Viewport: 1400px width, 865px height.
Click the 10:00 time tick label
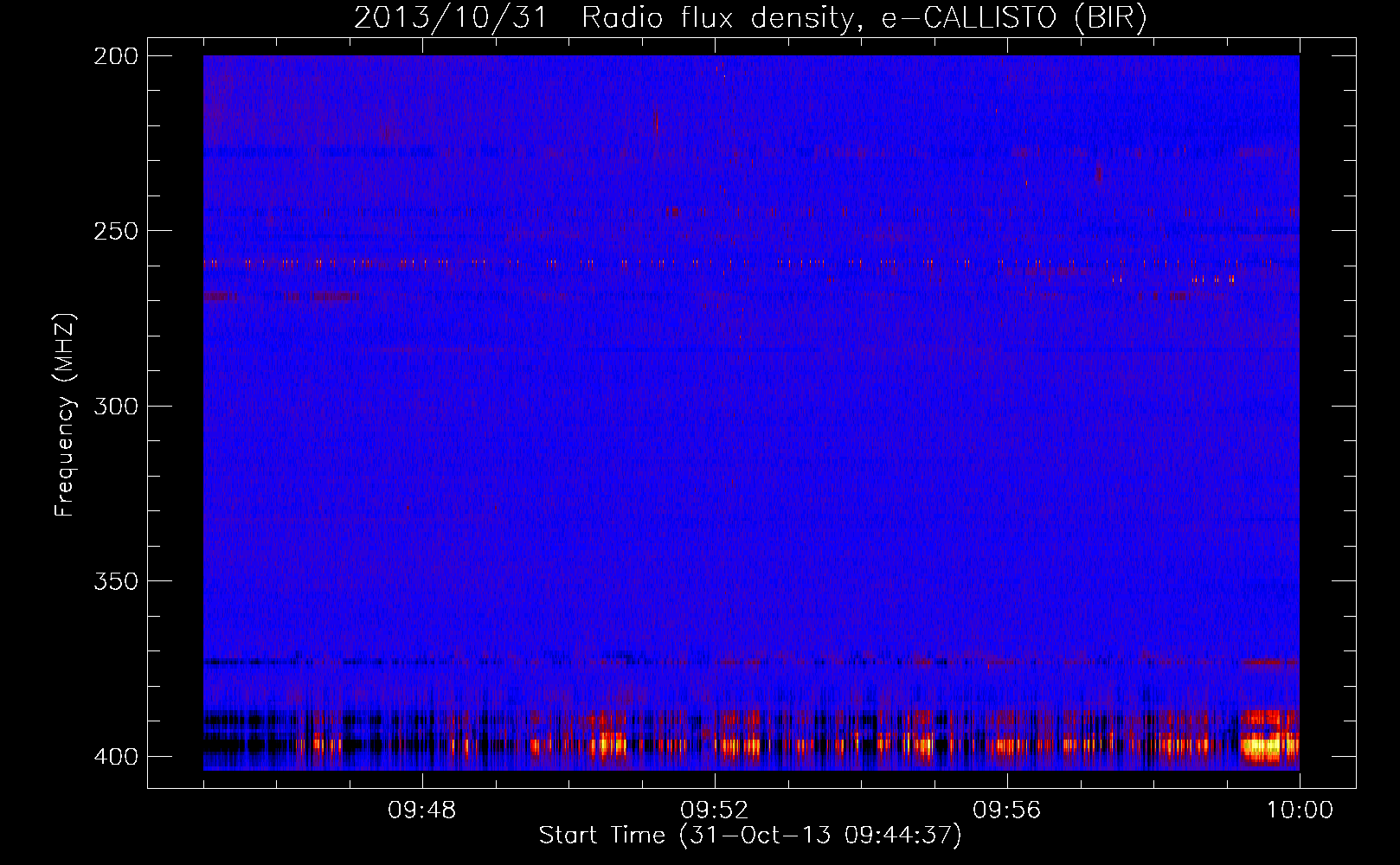1300,810
